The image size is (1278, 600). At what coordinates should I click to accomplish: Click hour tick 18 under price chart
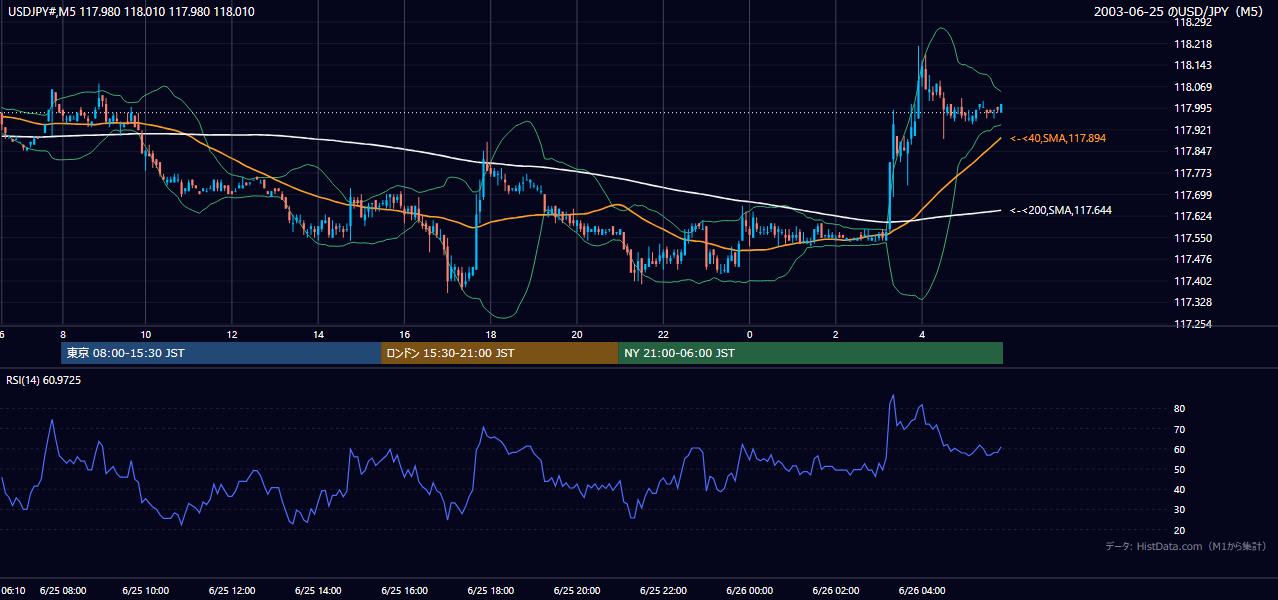490,334
